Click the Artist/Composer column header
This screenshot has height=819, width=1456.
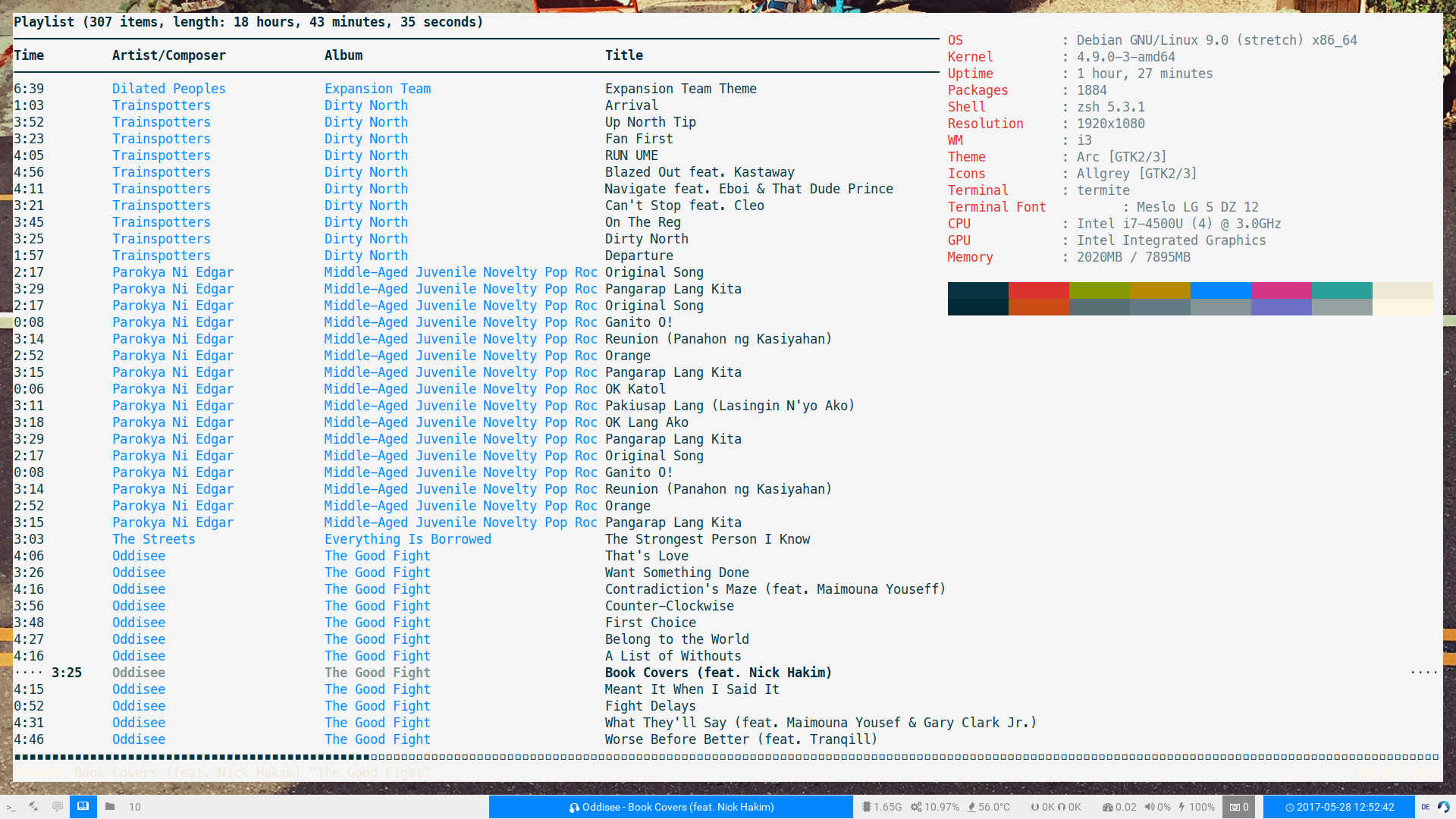tap(169, 55)
